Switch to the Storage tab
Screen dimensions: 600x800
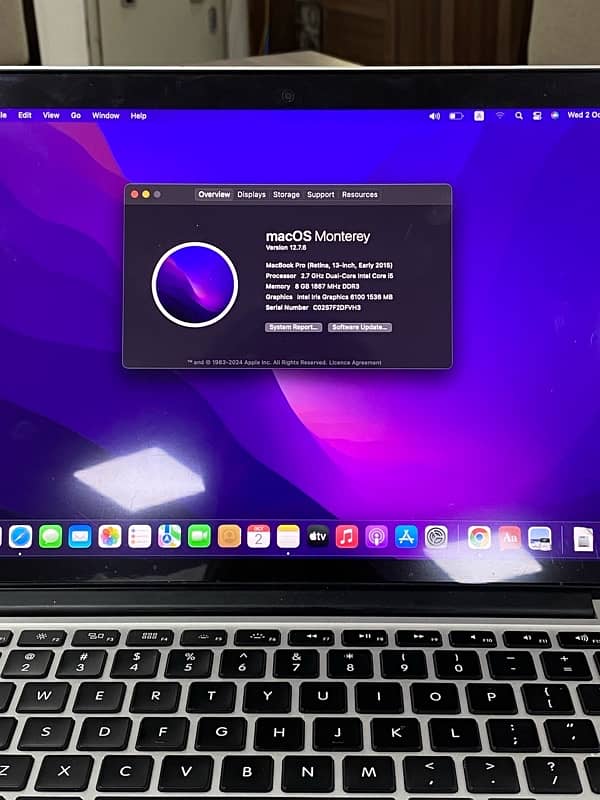pos(286,195)
